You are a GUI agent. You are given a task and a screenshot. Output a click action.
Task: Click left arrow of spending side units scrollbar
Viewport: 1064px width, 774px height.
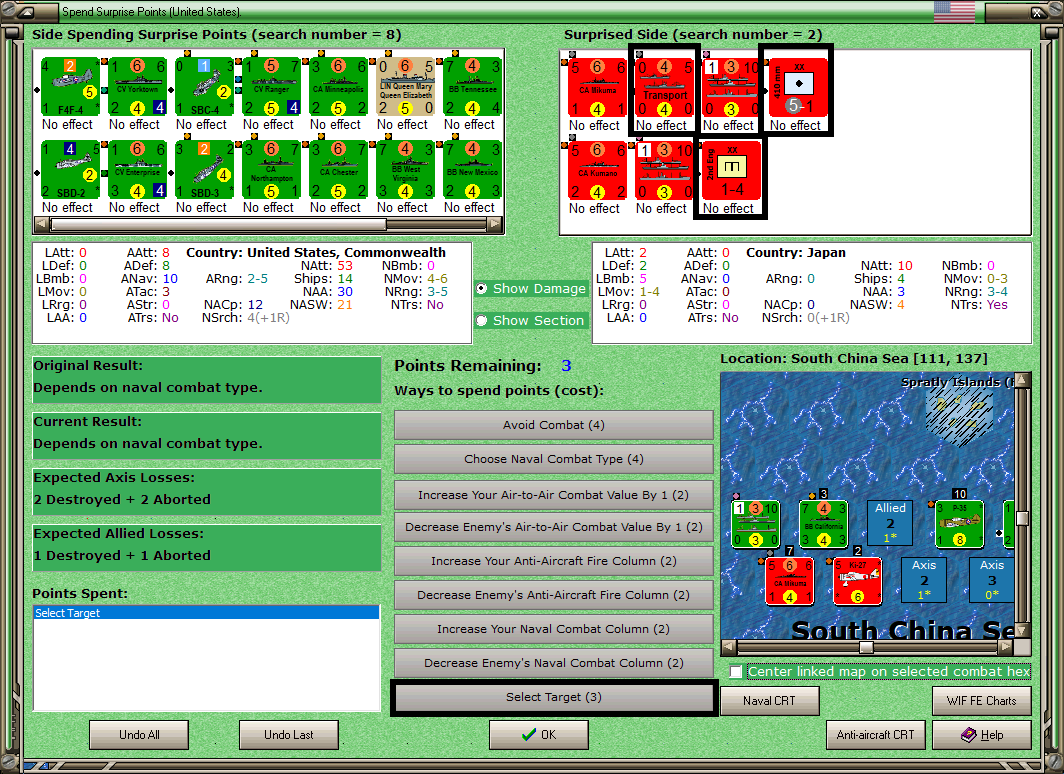pos(41,224)
